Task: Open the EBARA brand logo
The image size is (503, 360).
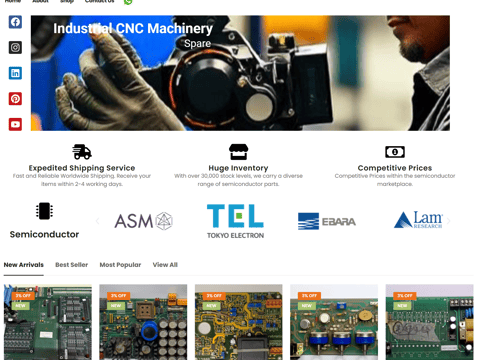Action: 327,221
